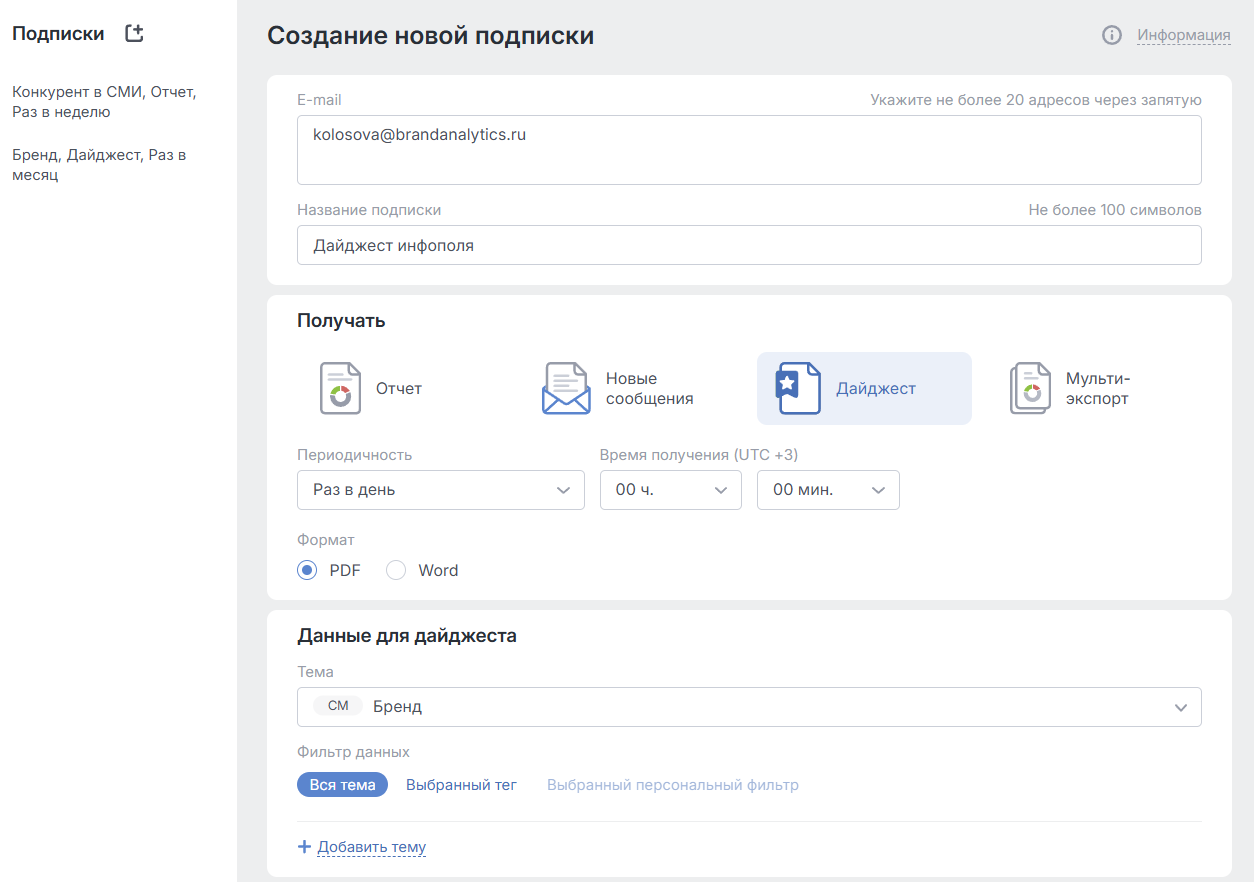Click Данные для дайджеста heading
This screenshot has height=882, width=1254.
407,636
